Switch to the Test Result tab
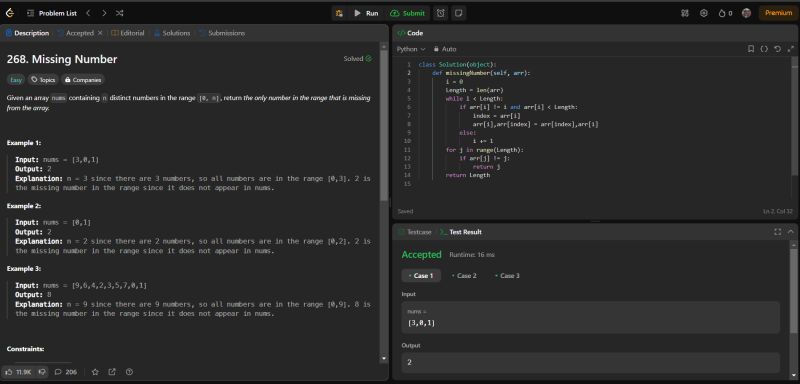 pyautogui.click(x=461, y=232)
